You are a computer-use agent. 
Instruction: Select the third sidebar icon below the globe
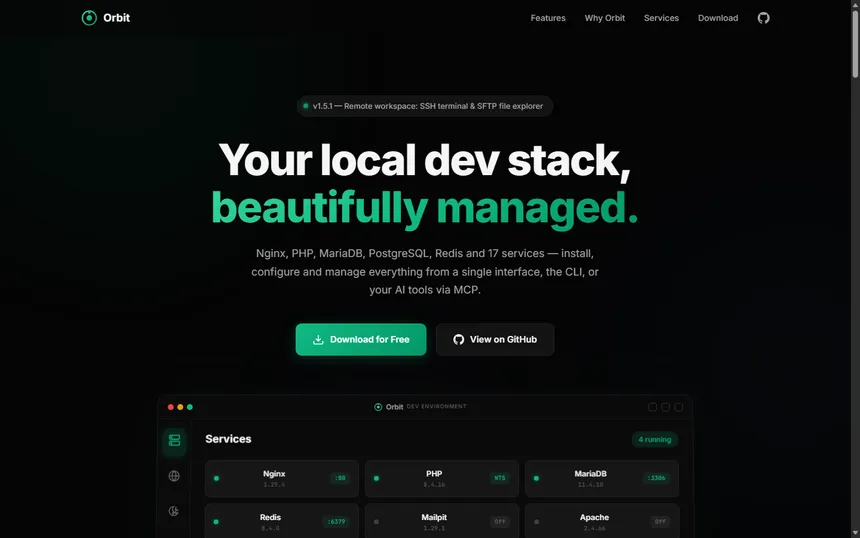coord(174,511)
